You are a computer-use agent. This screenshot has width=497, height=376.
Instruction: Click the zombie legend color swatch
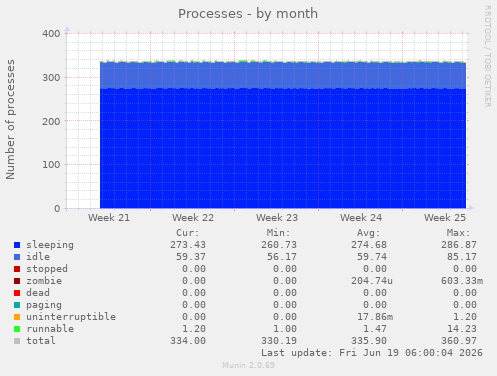[x=17, y=281]
